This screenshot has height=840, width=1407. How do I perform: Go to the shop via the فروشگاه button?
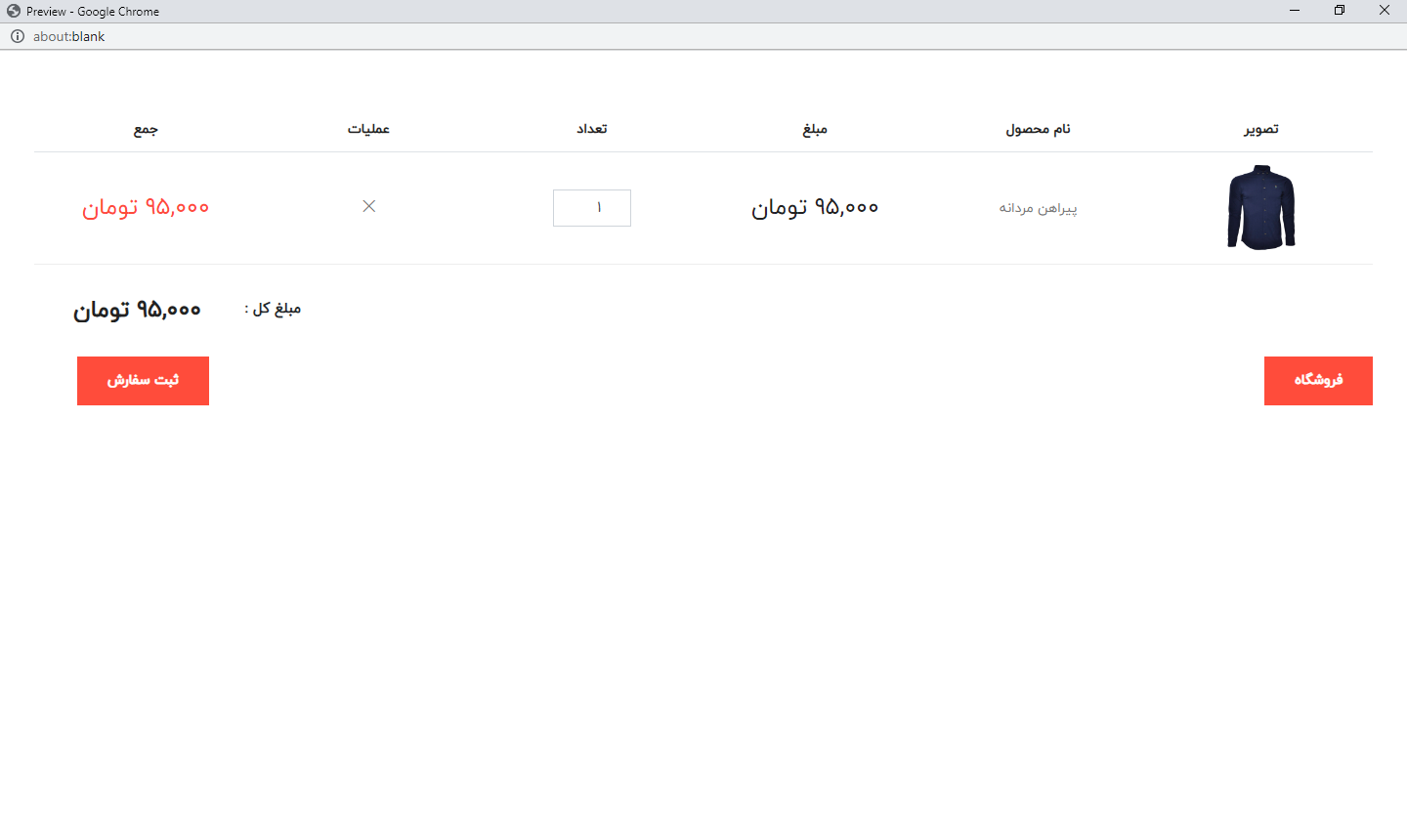click(x=1318, y=380)
